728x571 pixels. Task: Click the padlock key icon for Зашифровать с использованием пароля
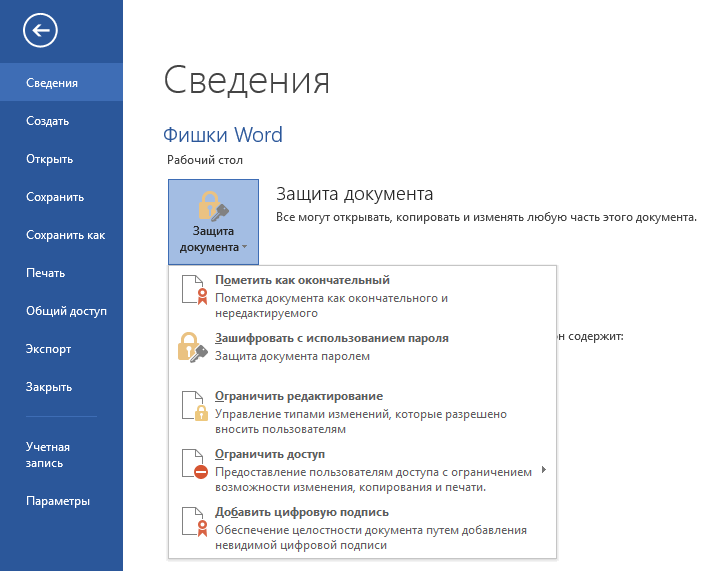(x=192, y=347)
